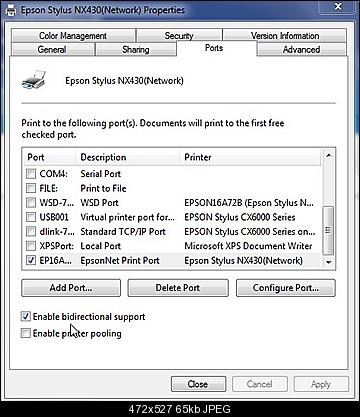
Task: Disable bidirectional support checkbox
Action: [26, 316]
